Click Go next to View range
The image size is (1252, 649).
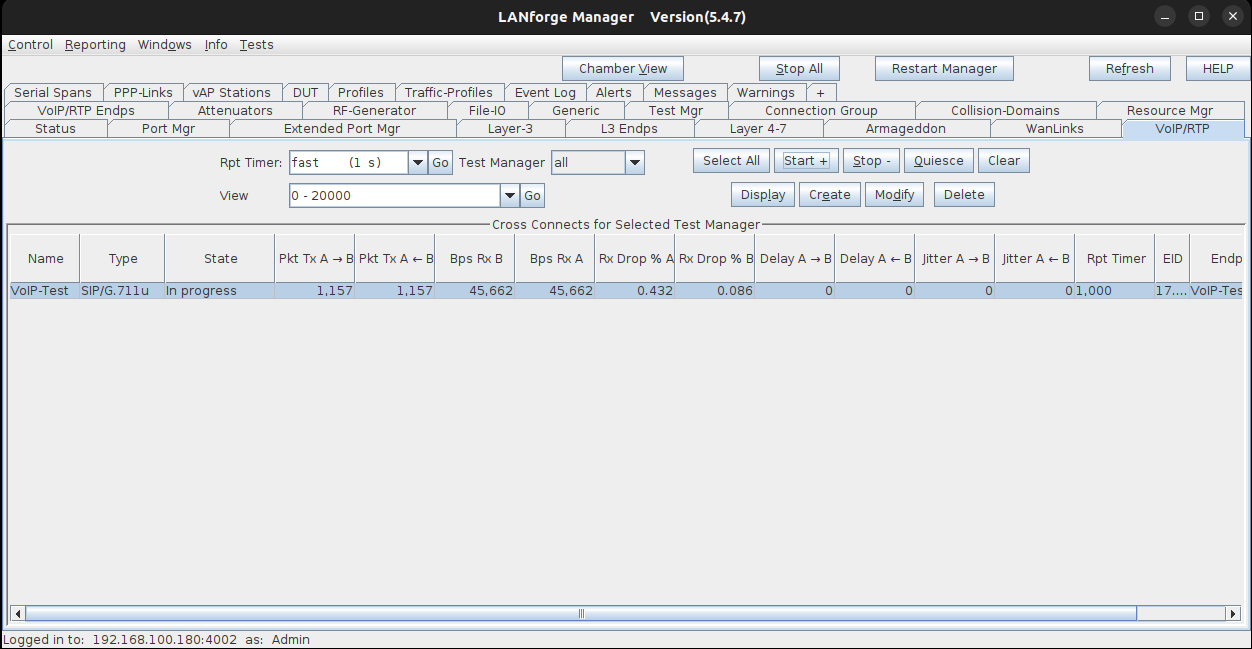[x=533, y=196]
